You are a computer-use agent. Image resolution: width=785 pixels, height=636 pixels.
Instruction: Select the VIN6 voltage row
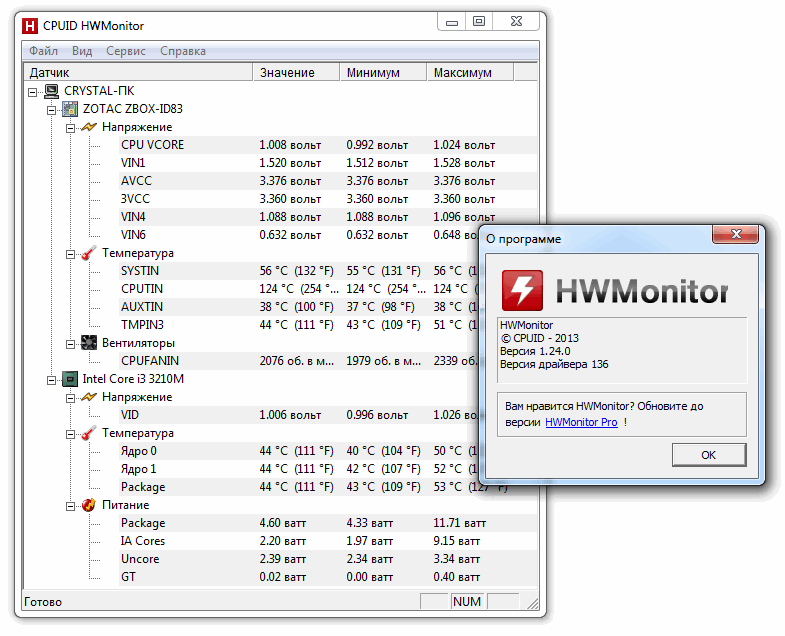298,235
